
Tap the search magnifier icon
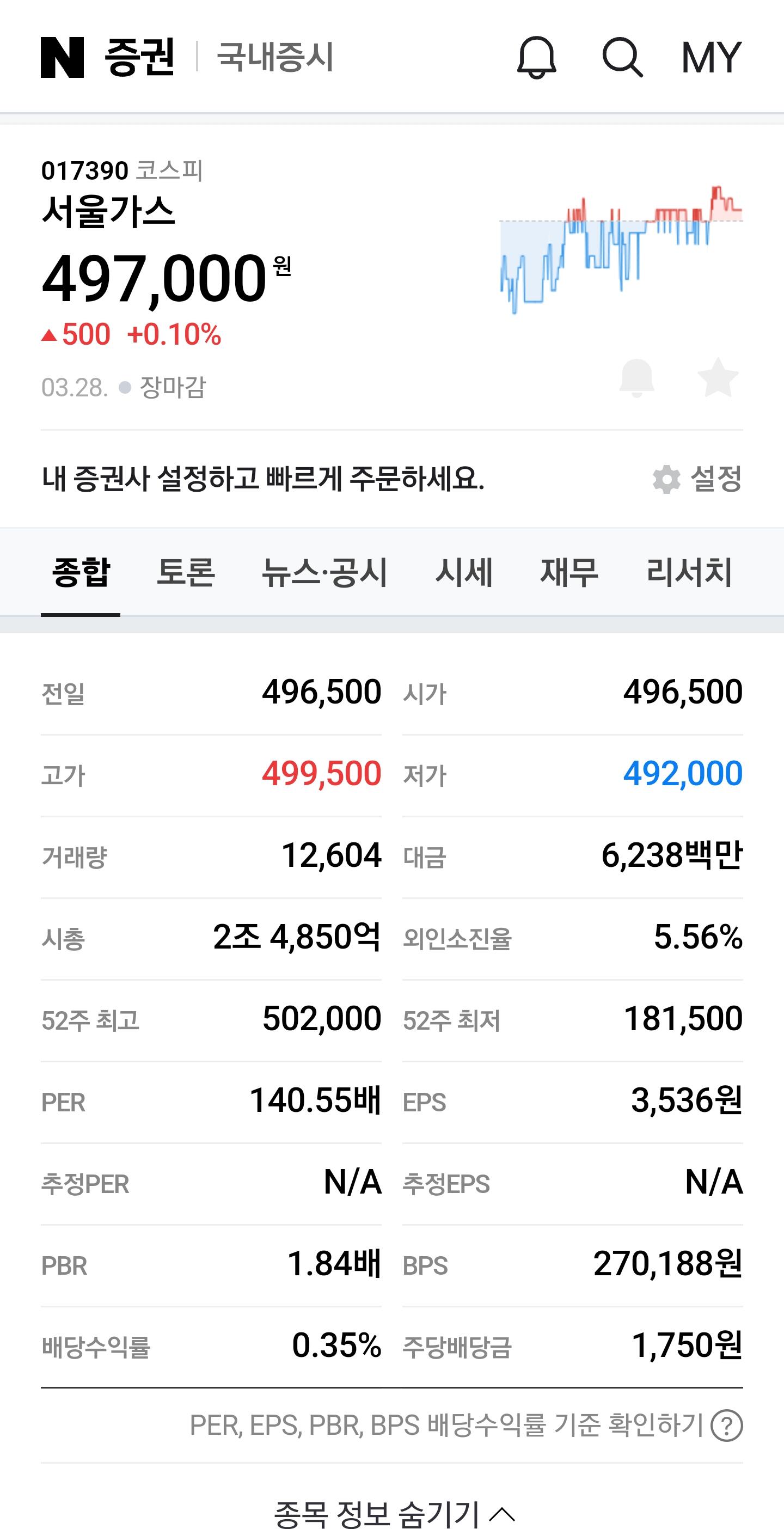[622, 58]
